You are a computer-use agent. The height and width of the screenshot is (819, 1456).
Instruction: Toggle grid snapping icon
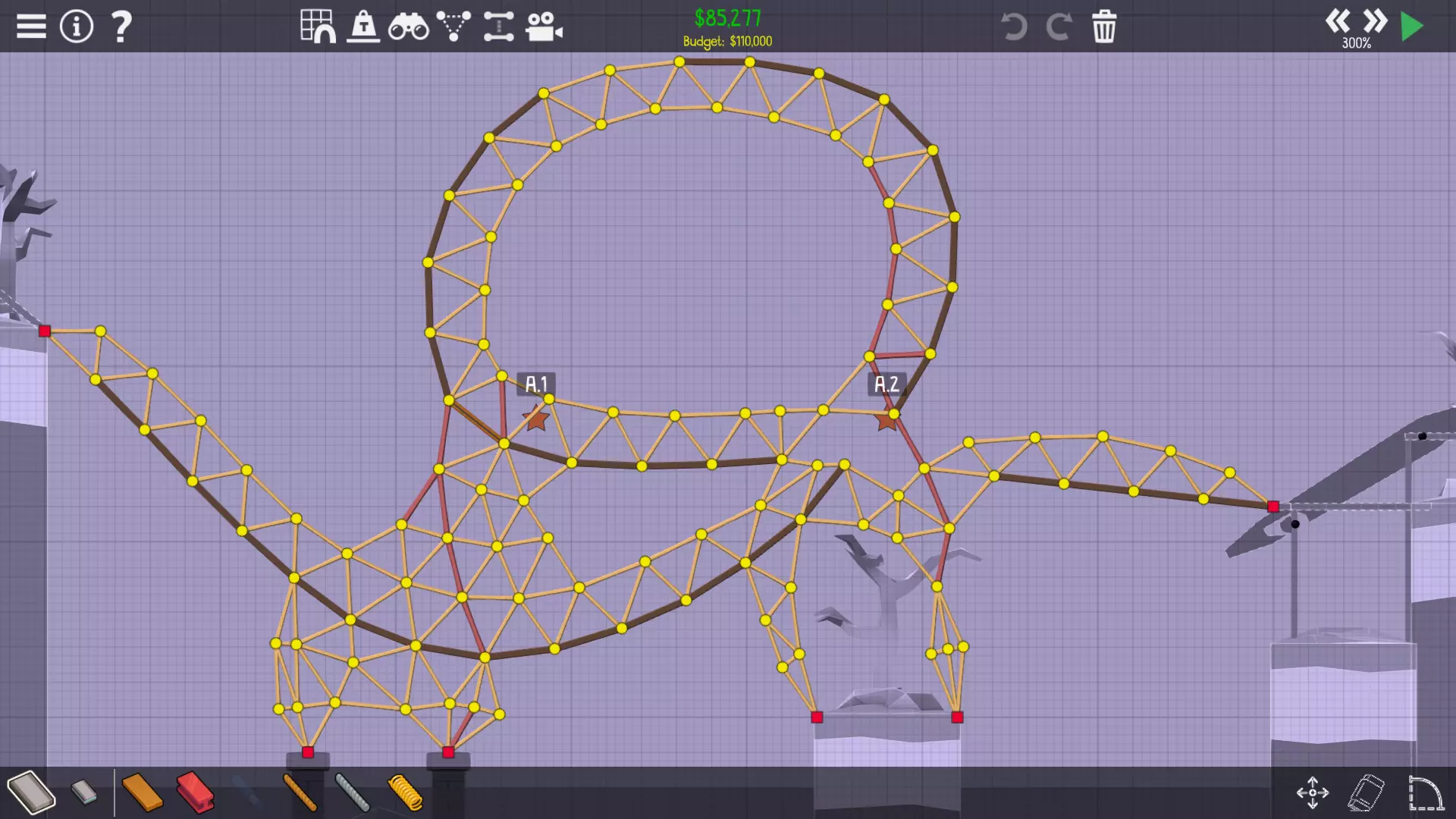point(318,27)
